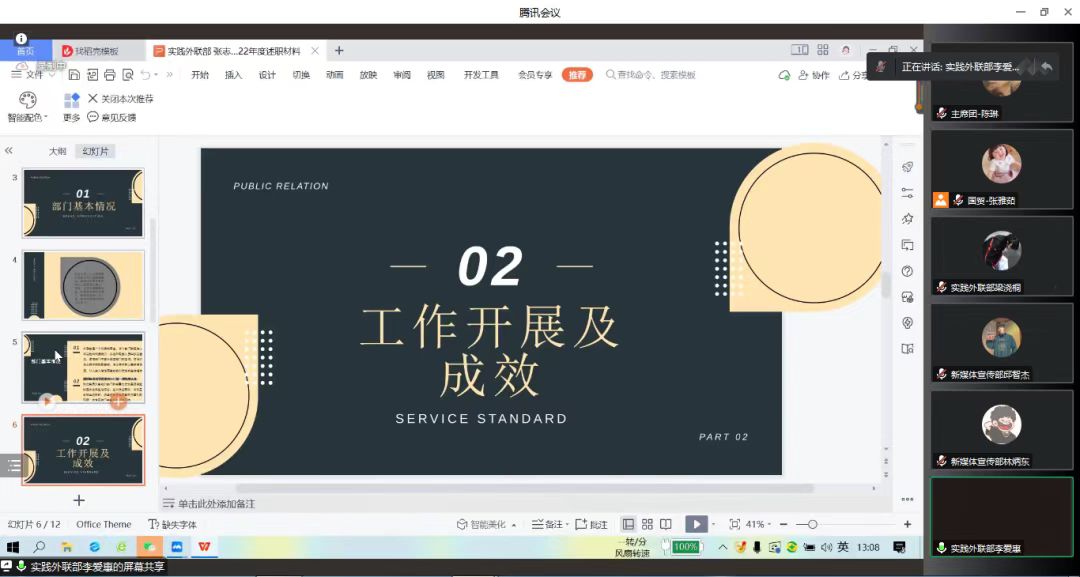Open the 动画 ribbon tab
The image size is (1080, 577).
pos(334,75)
